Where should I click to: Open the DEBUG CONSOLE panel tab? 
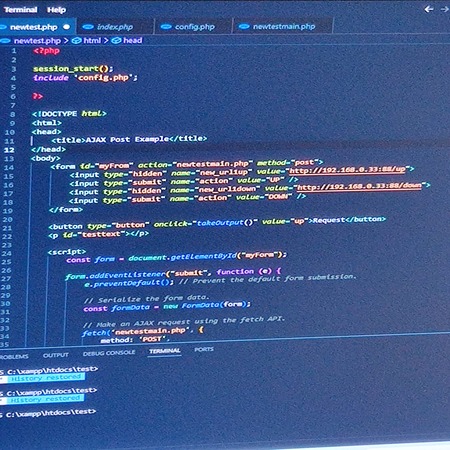pos(109,353)
